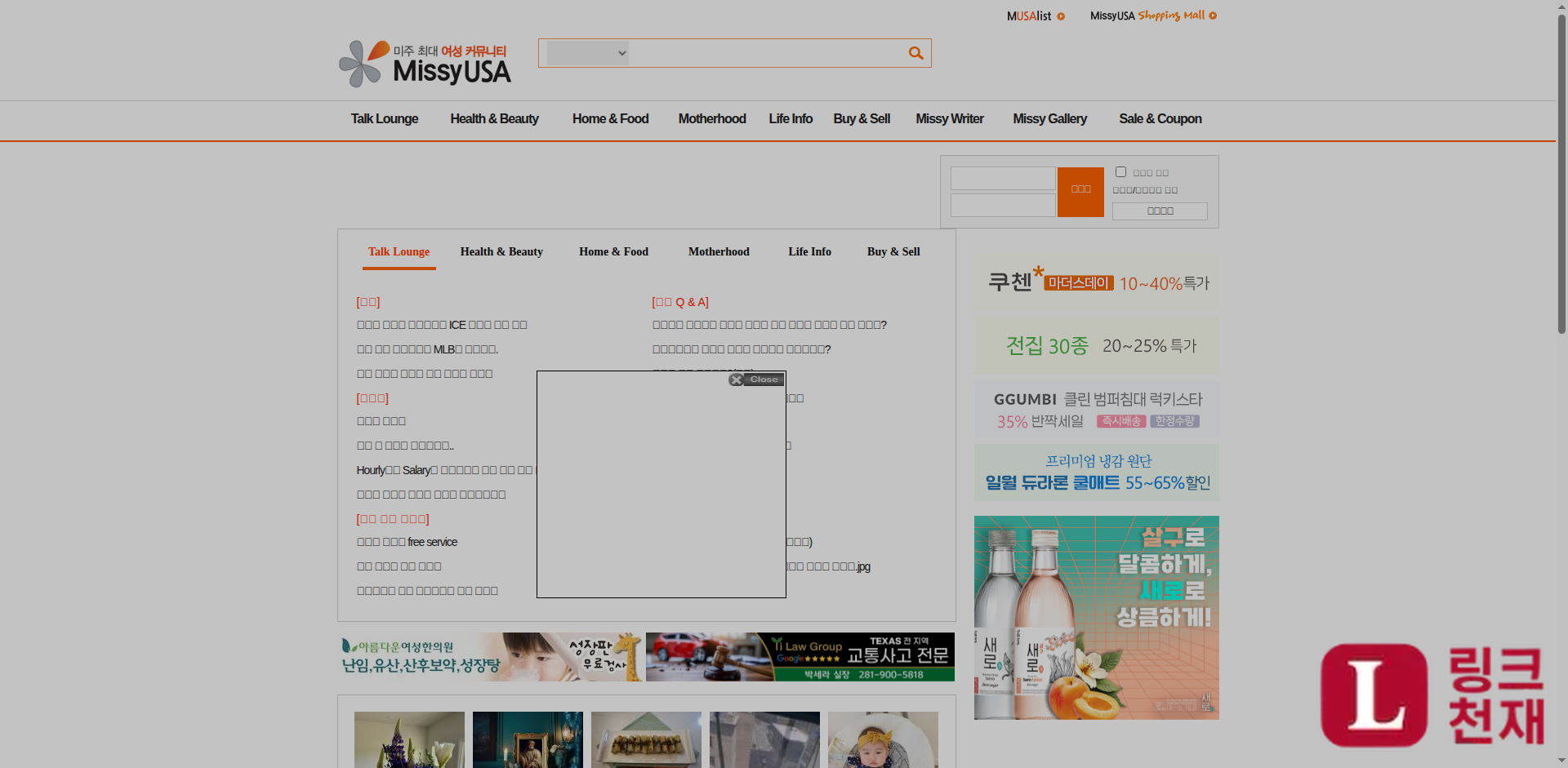The image size is (1568, 768).
Task: Click the search text field
Action: [x=768, y=53]
